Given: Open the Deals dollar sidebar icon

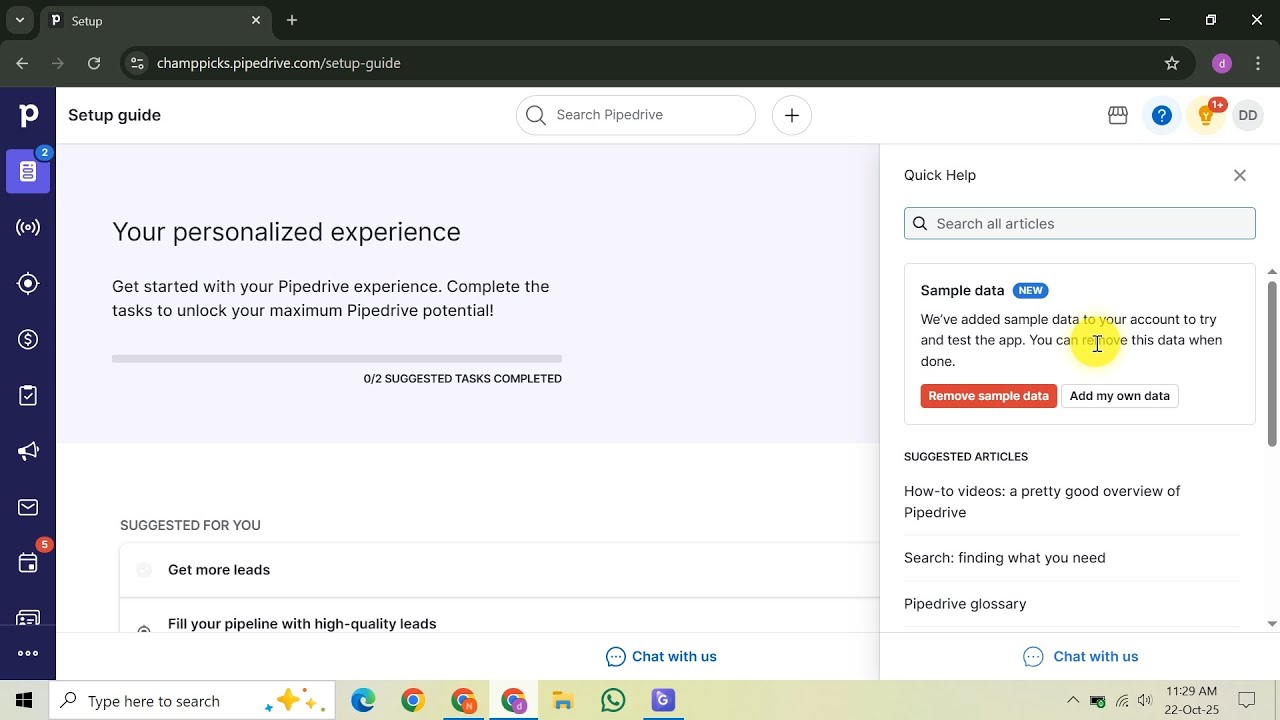Looking at the screenshot, I should click(x=28, y=340).
